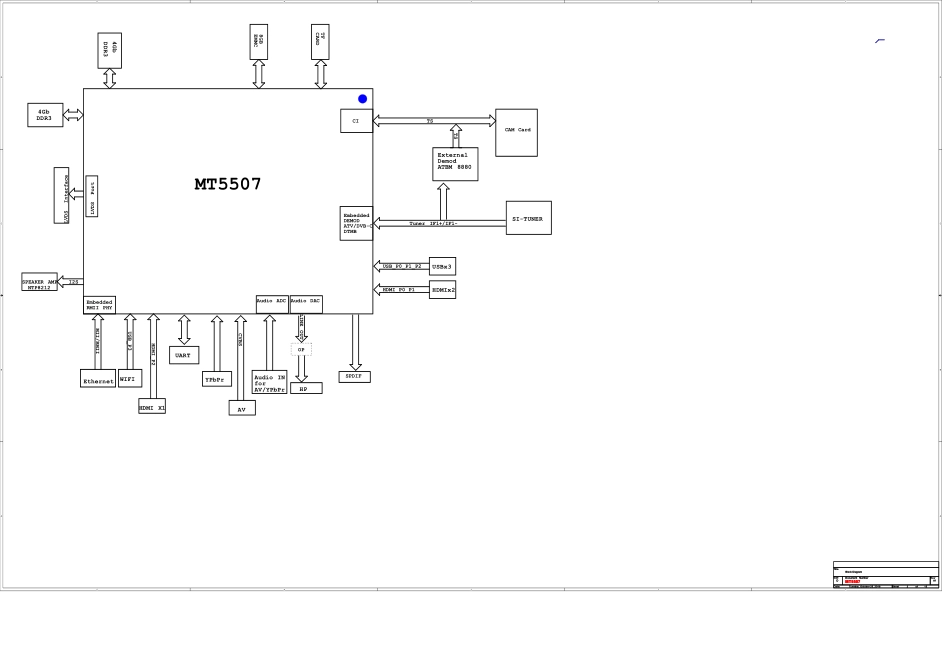This screenshot has height=672, width=950.
Task: Click the blue dot inside the MT5507 block
Action: [362, 99]
